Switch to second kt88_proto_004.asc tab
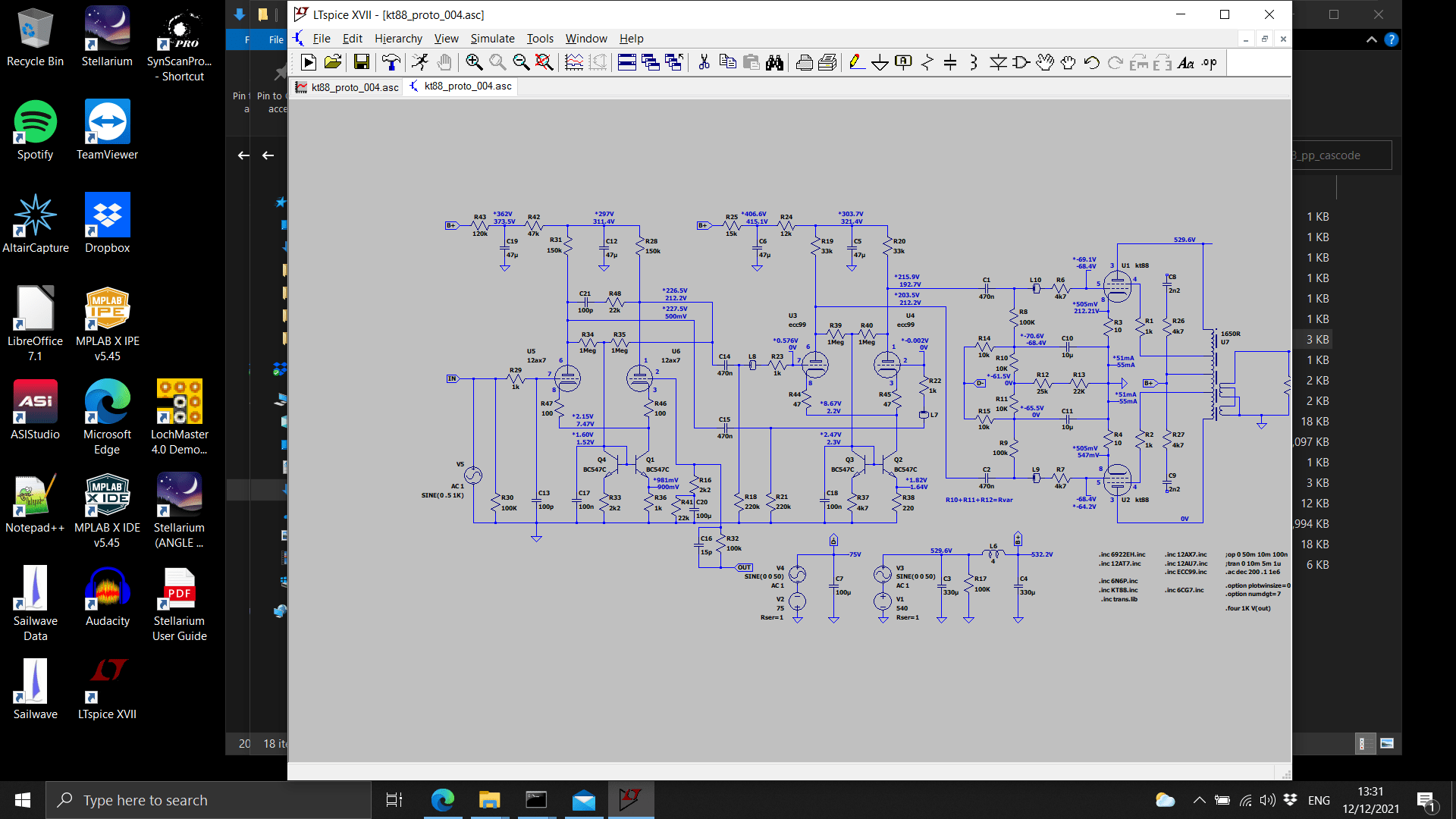Viewport: 1456px width, 819px height. pos(460,86)
